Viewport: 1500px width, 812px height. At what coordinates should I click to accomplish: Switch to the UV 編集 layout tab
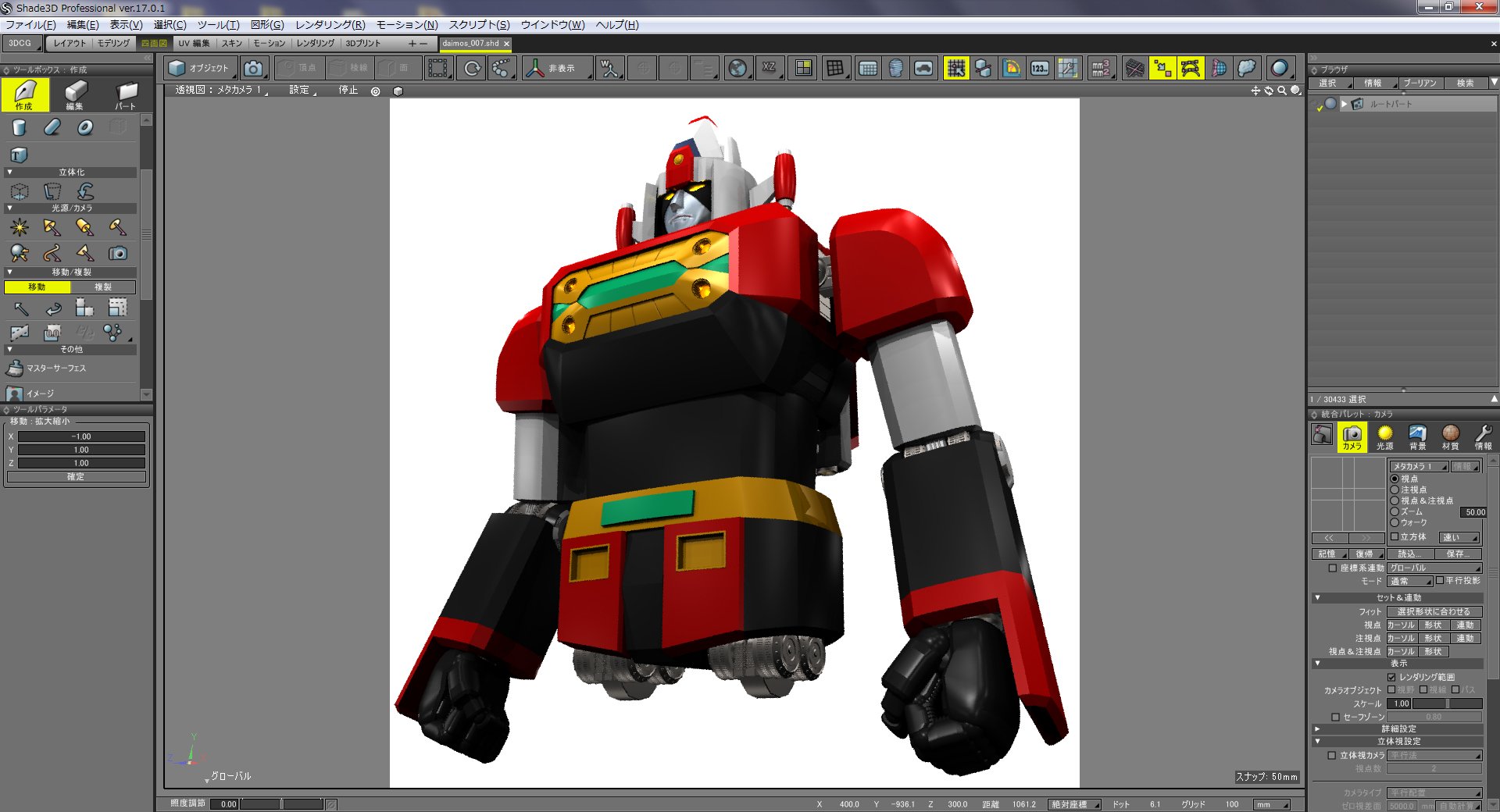click(194, 43)
